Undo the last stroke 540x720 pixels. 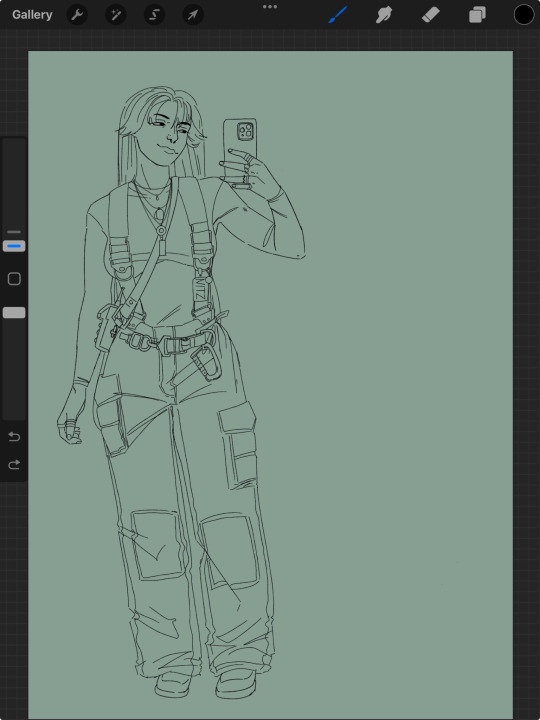coord(14,436)
